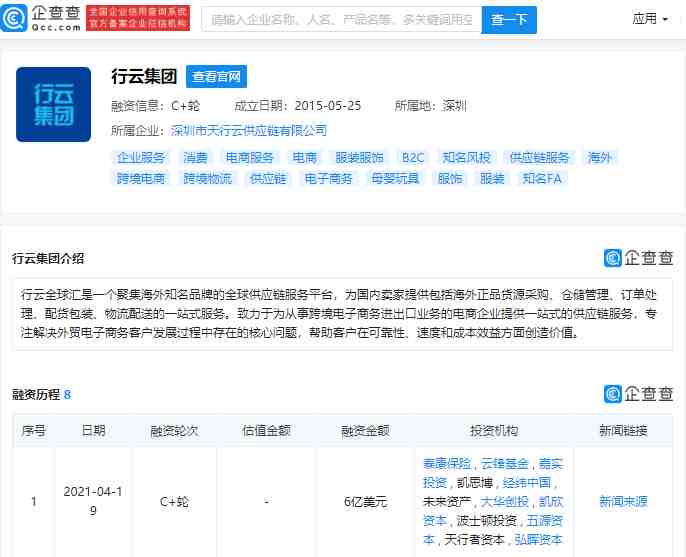Select the 供应链服务 tag
Viewport: 686px width, 557px height.
539,158
